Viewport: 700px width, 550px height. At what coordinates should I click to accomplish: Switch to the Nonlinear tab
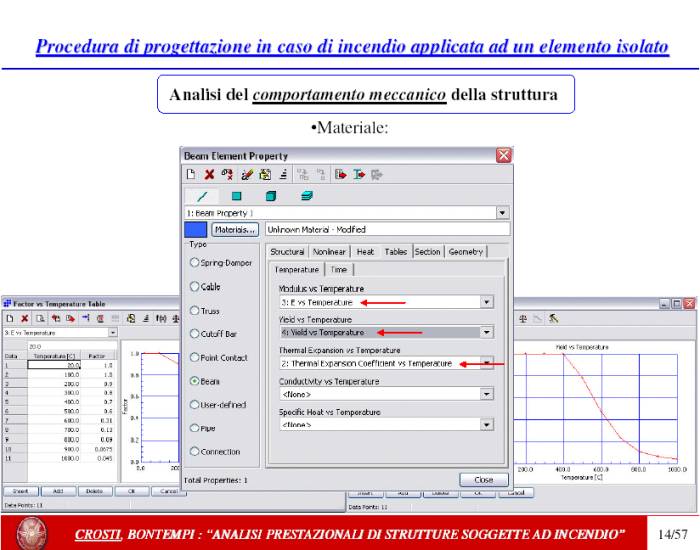point(329,252)
